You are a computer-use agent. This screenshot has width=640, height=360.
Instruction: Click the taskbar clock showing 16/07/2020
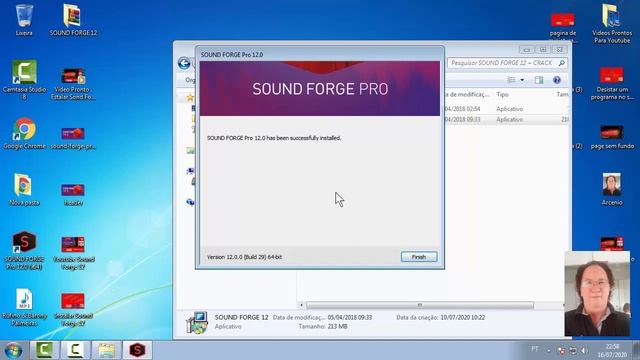(611, 351)
